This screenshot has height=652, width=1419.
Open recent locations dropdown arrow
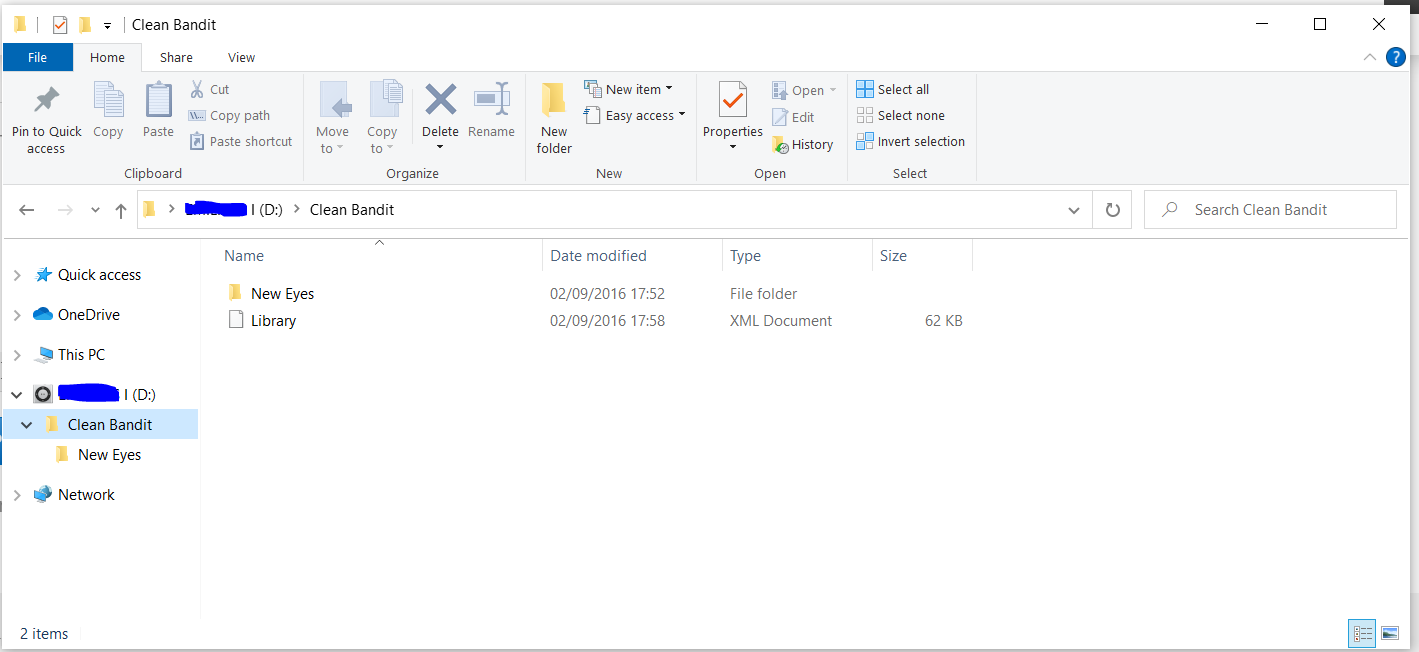tap(95, 210)
